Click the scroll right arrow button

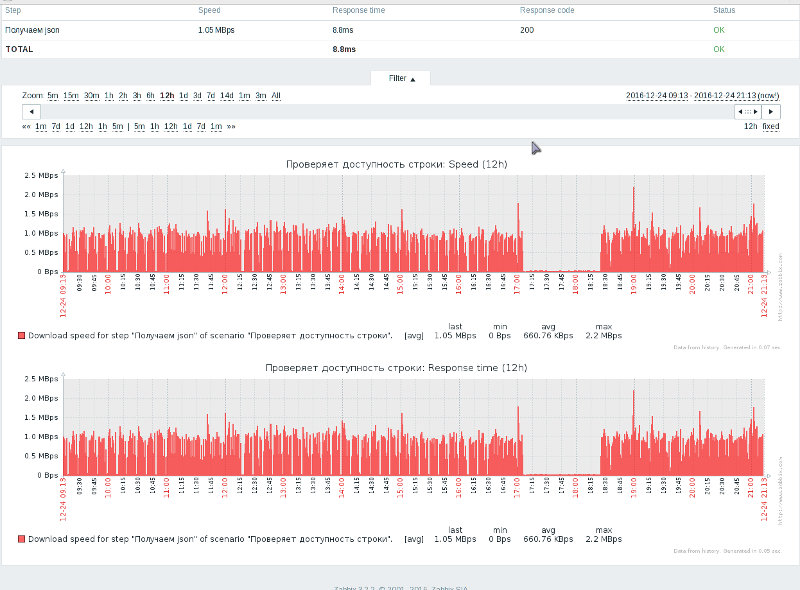pos(770,111)
